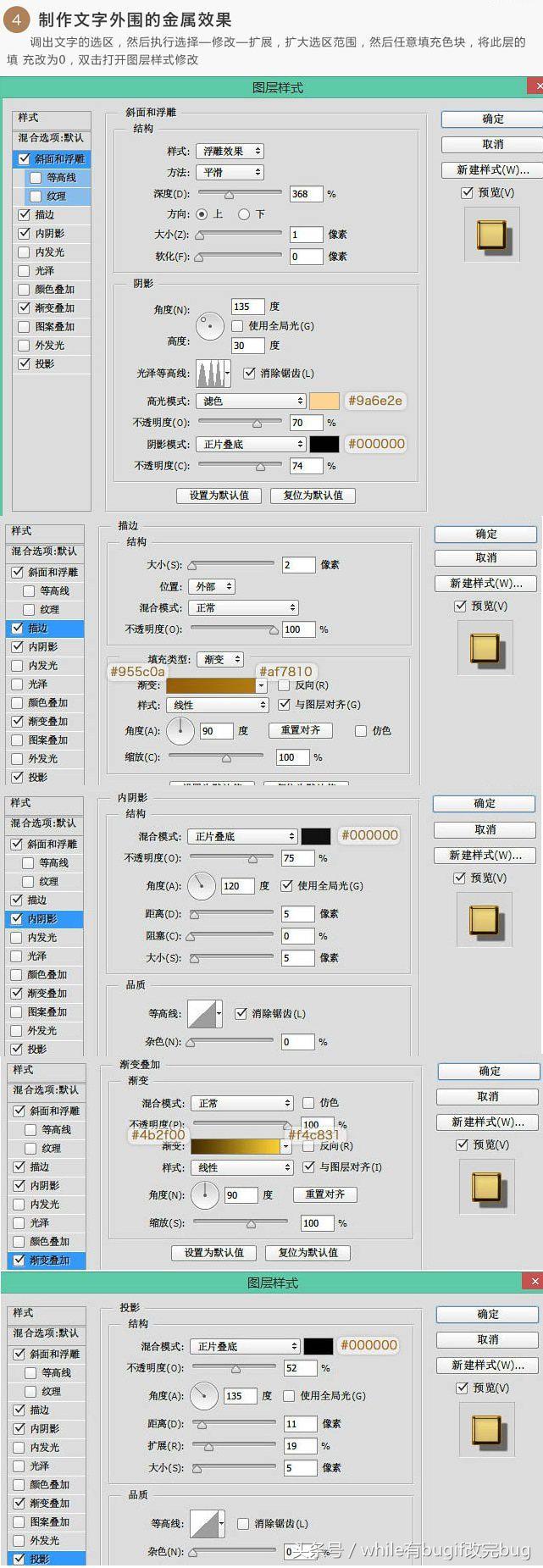Click the angle dial in the 描边 panel
Screen dimensions: 543x1568
(180, 730)
